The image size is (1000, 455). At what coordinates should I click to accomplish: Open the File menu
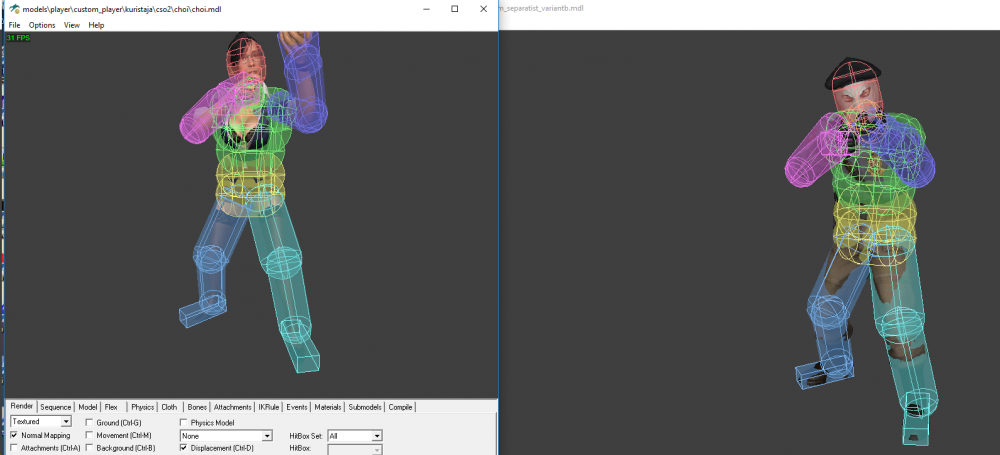(x=14, y=25)
